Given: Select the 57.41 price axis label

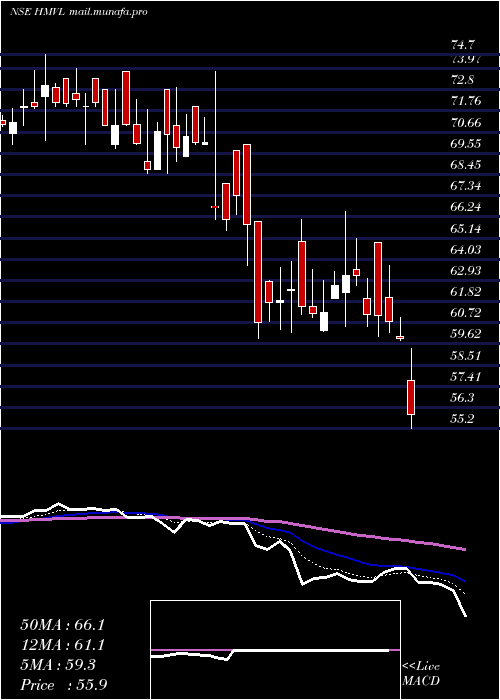Looking at the screenshot, I should click(x=466, y=377).
